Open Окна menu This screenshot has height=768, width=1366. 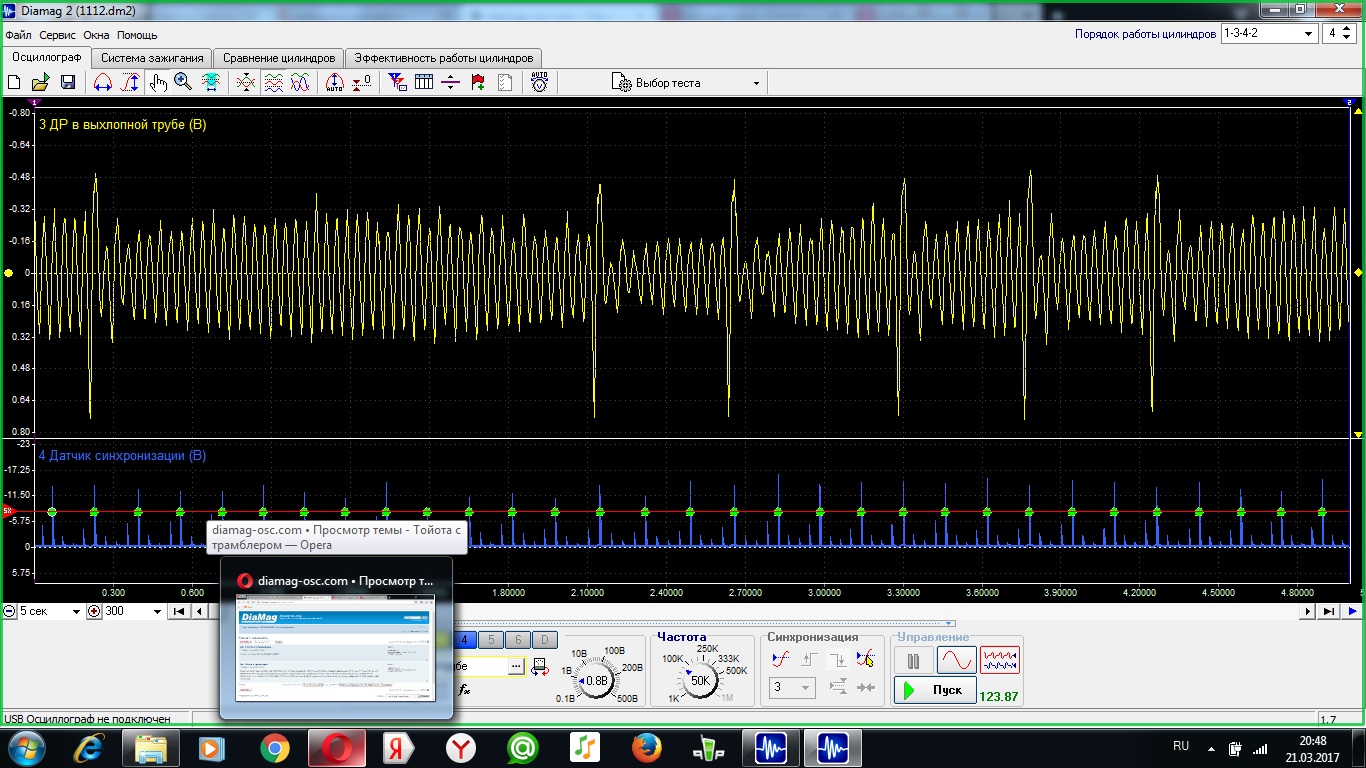pyautogui.click(x=97, y=35)
